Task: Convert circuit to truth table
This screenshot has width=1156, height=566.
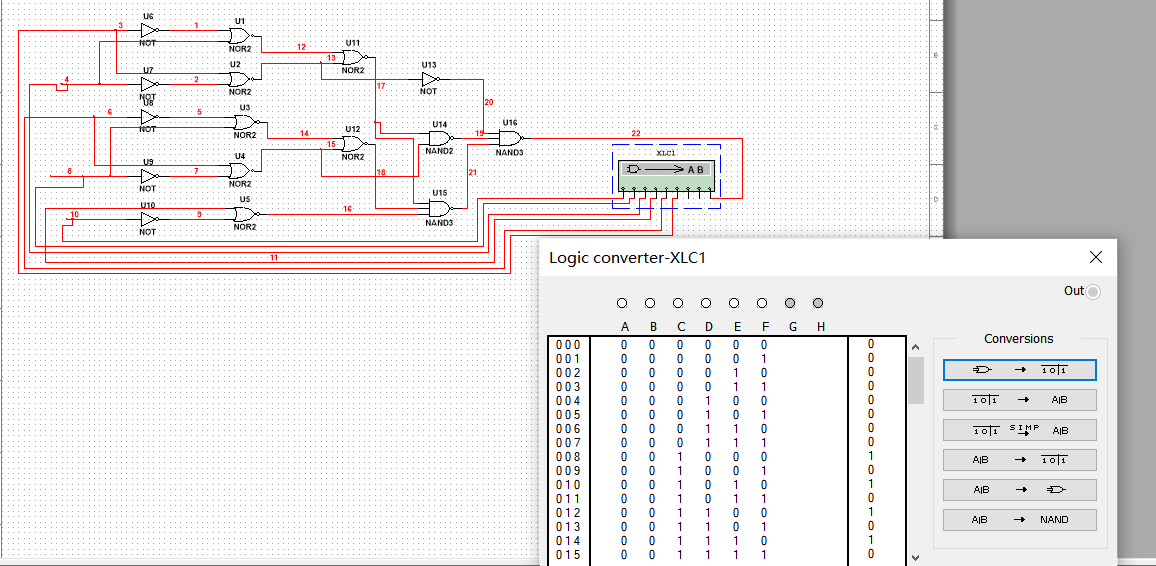Action: tap(1020, 370)
